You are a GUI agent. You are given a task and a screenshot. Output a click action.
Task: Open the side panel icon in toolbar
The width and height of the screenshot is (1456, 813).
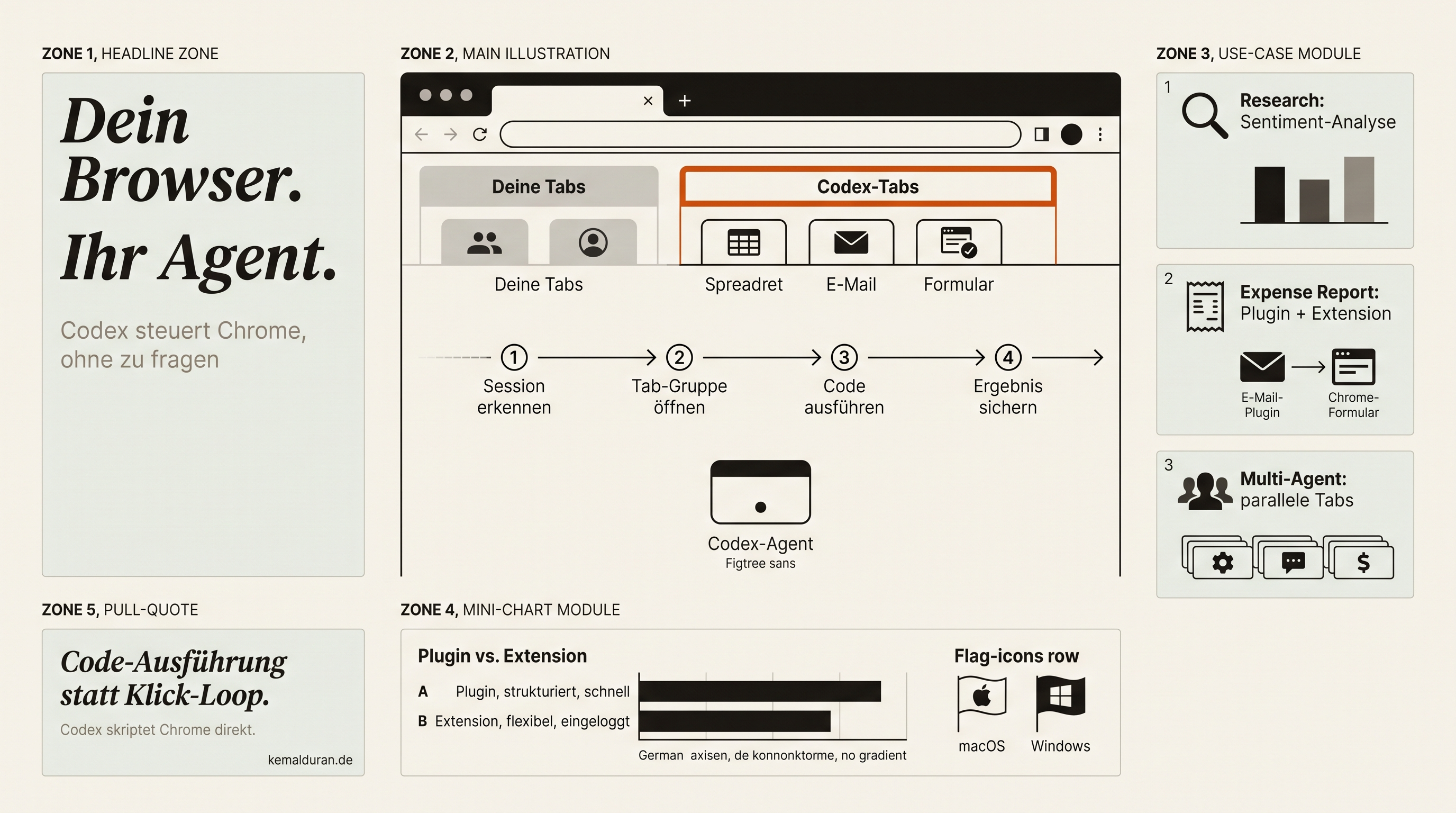click(x=1041, y=134)
